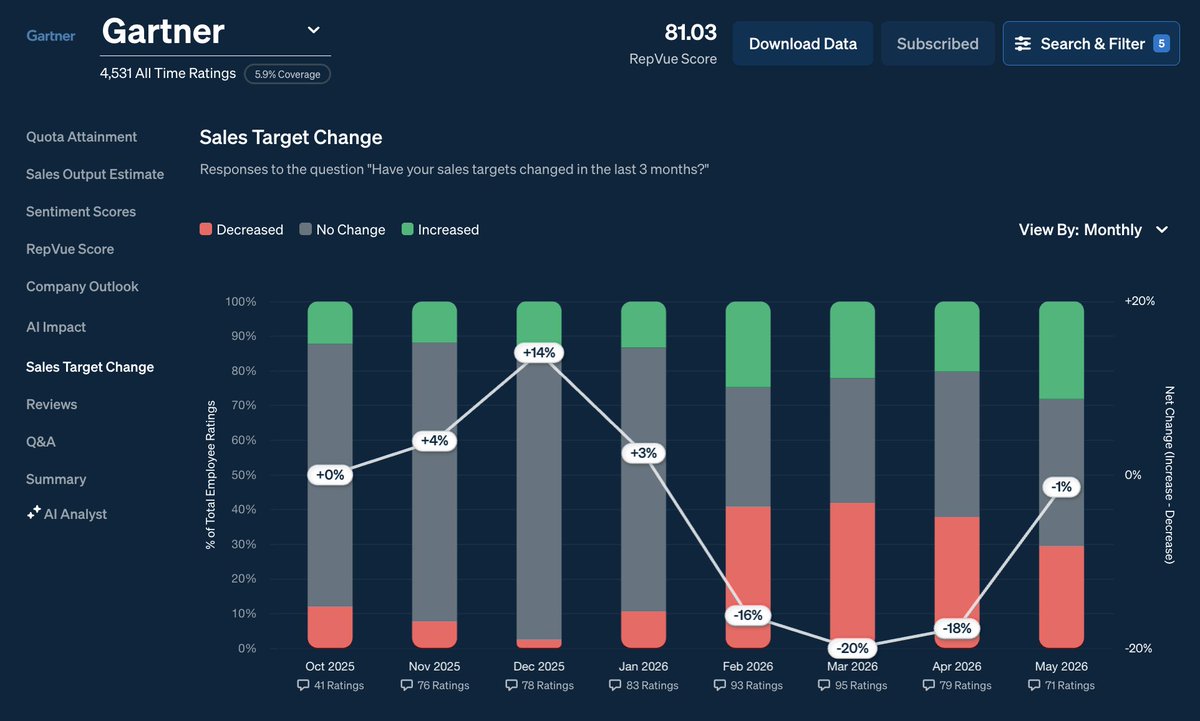This screenshot has height=721, width=1200.
Task: Click the filter sliders icon in Search & Filter
Action: (x=1023, y=44)
